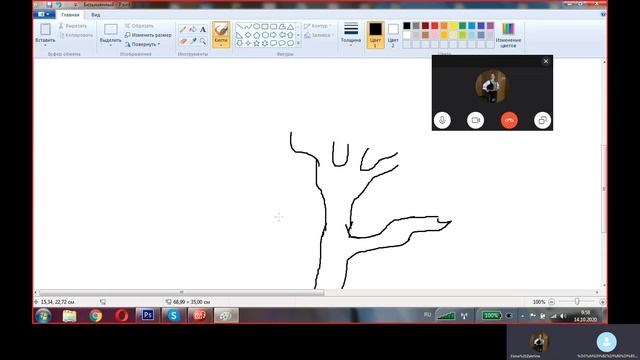
Task: Select the Magnifier tool
Action: (x=203, y=41)
